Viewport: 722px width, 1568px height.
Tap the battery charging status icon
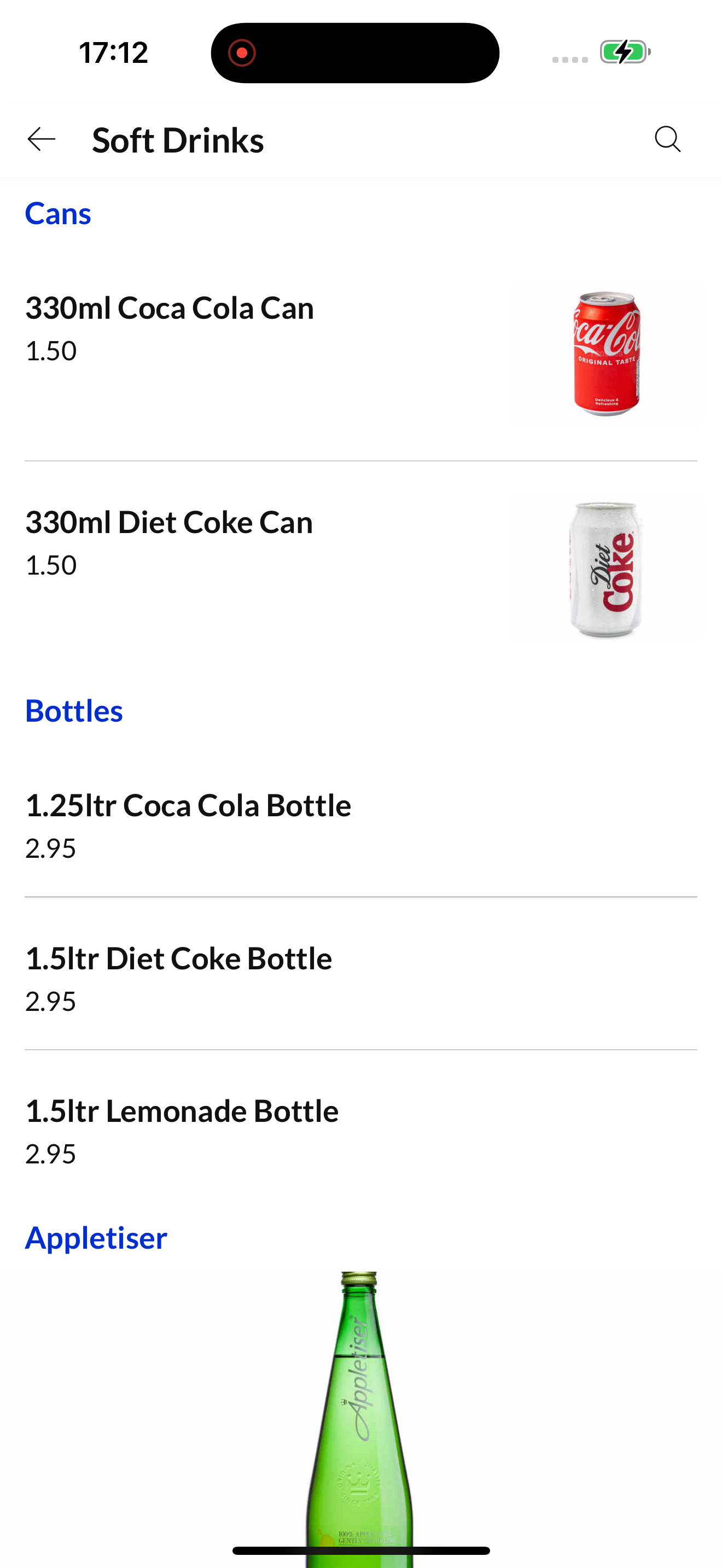625,52
